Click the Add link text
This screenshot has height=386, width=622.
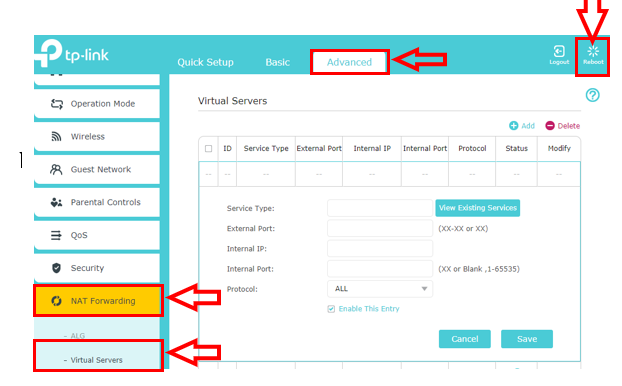point(528,126)
